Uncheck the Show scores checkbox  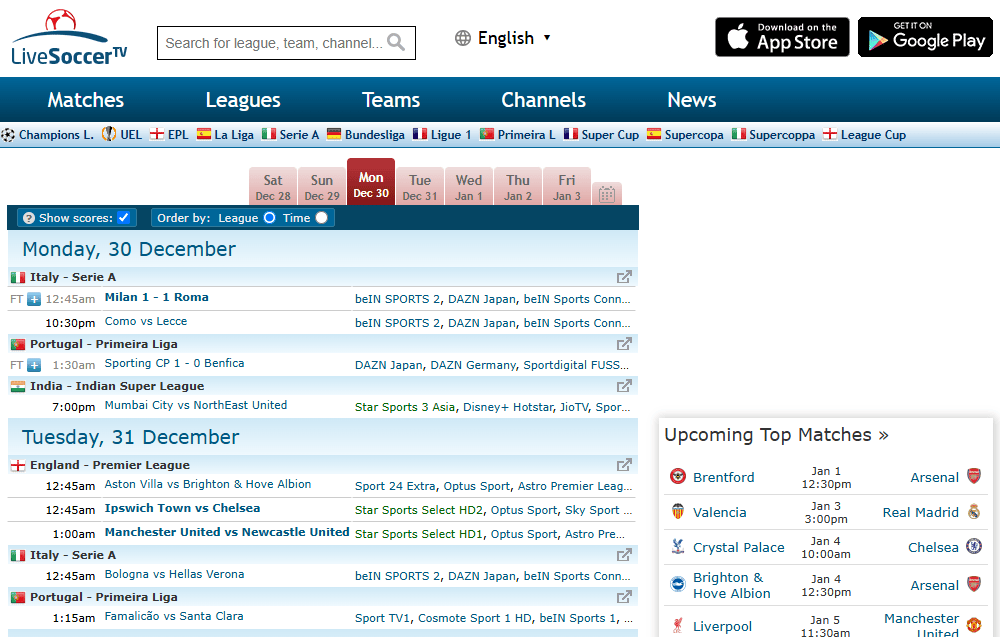124,218
